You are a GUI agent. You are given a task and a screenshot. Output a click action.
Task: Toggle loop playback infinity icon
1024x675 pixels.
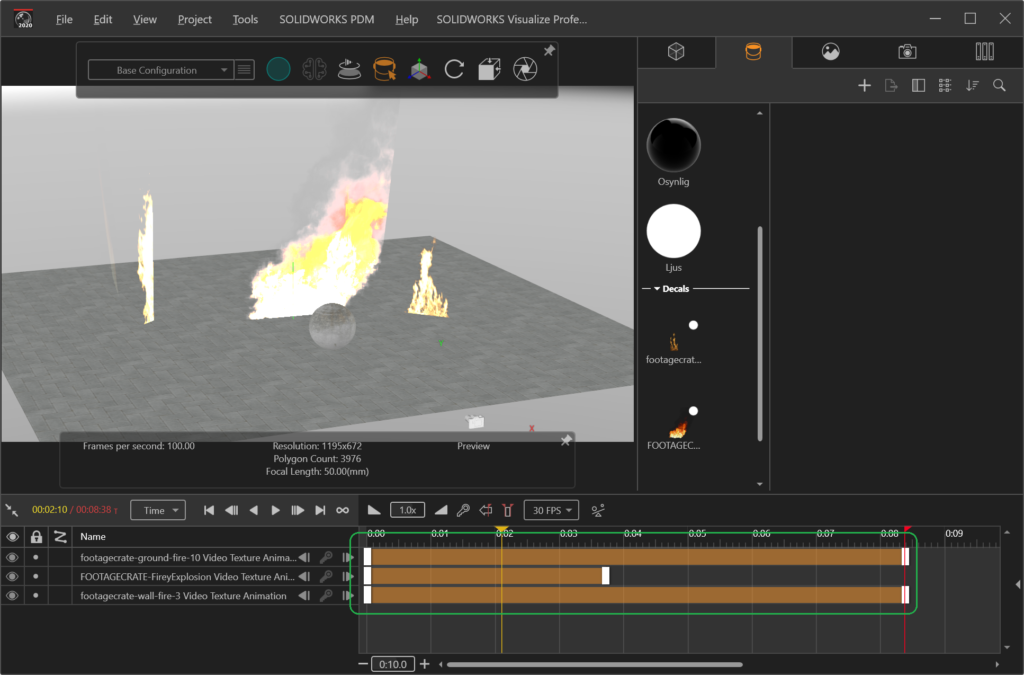(x=342, y=510)
